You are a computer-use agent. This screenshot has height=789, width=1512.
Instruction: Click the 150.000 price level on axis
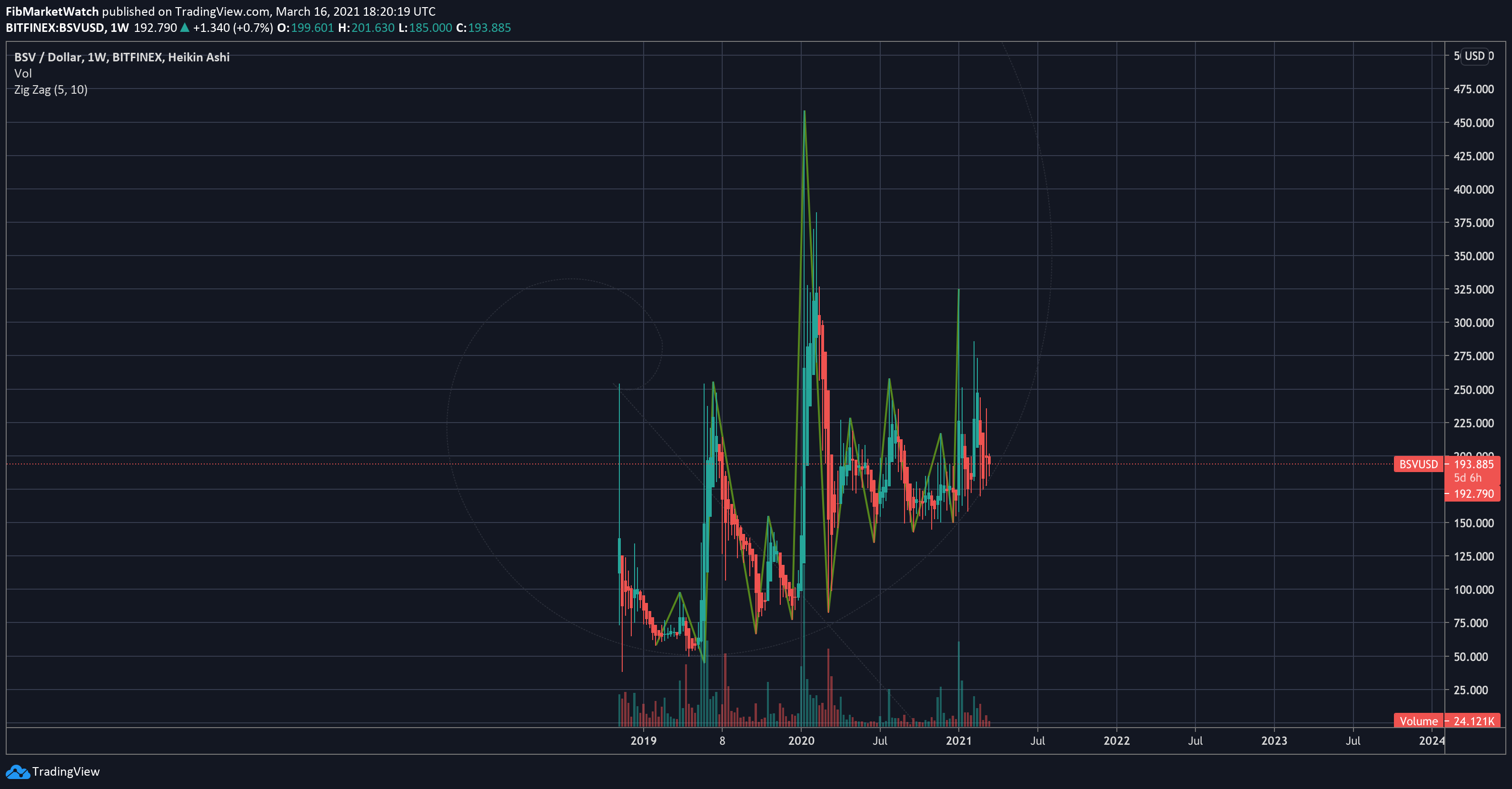[x=1473, y=523]
